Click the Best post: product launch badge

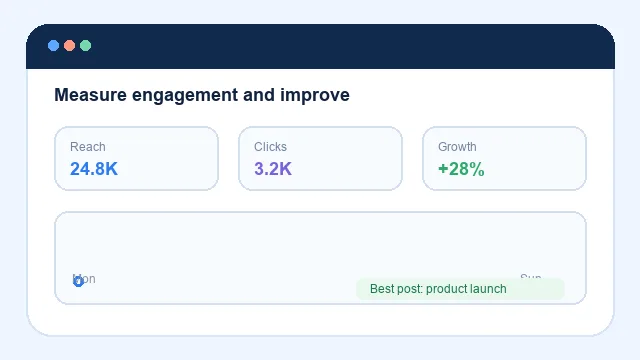[x=460, y=289]
